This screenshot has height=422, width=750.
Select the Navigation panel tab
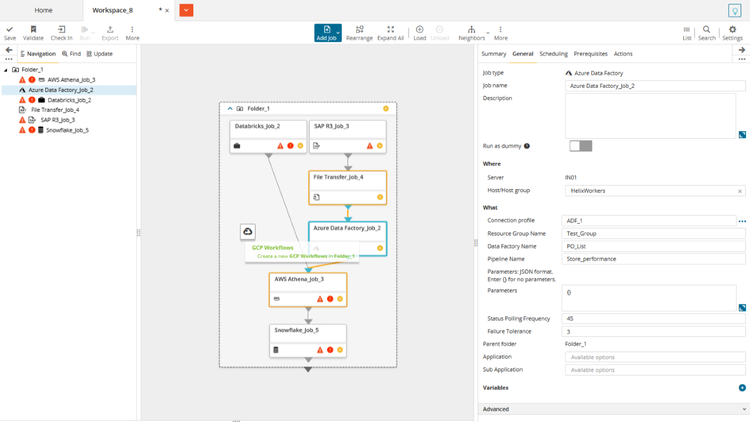[x=38, y=54]
